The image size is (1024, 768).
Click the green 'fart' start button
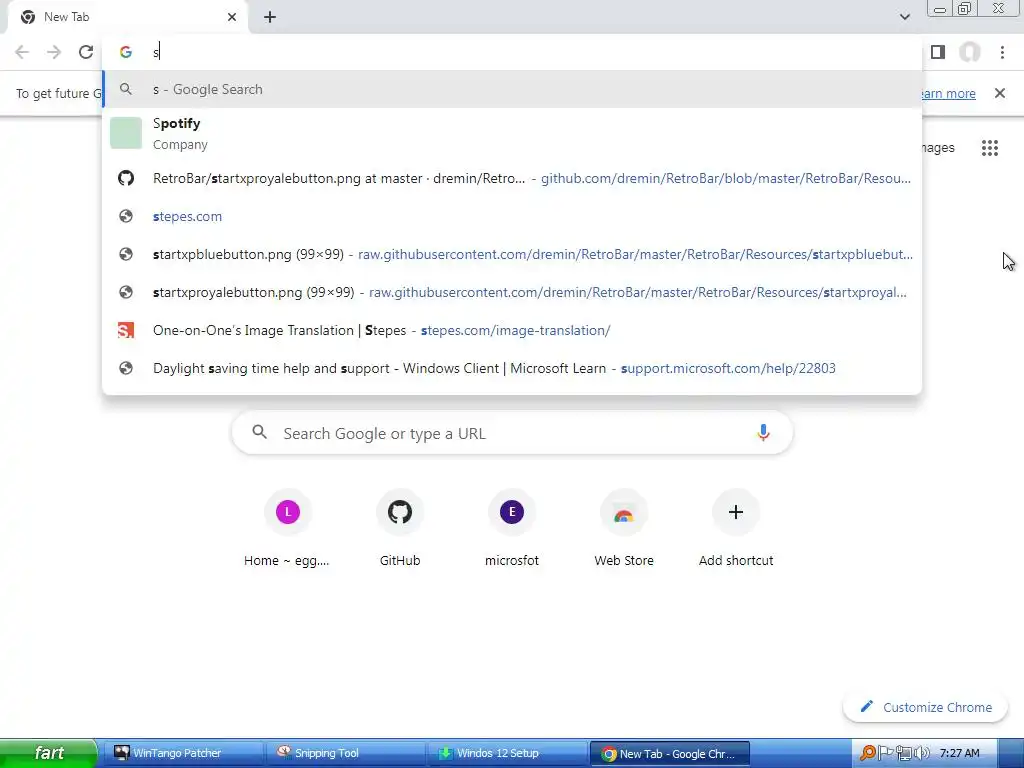click(48, 753)
